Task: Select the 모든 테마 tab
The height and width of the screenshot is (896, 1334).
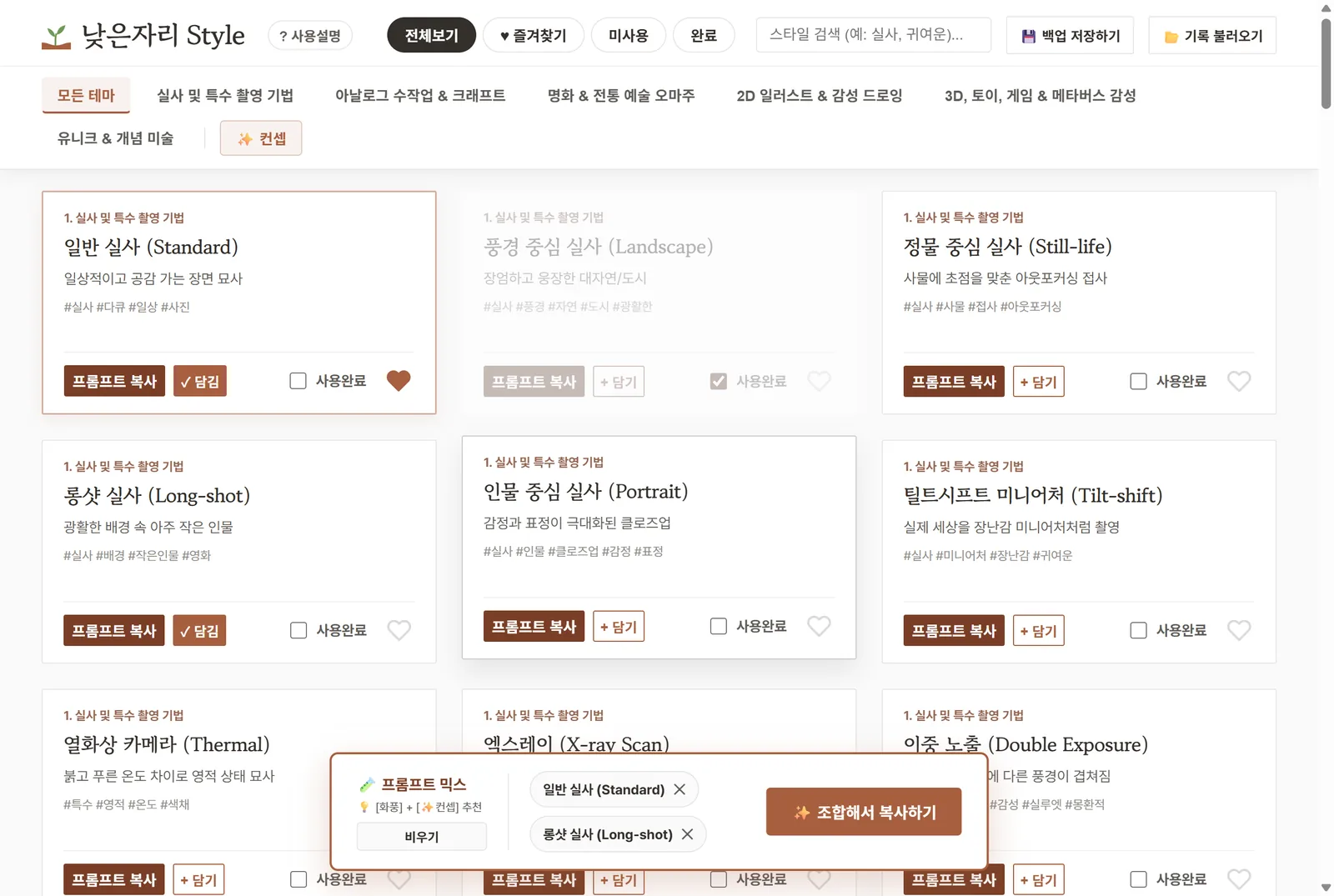Action: pyautogui.click(x=86, y=95)
